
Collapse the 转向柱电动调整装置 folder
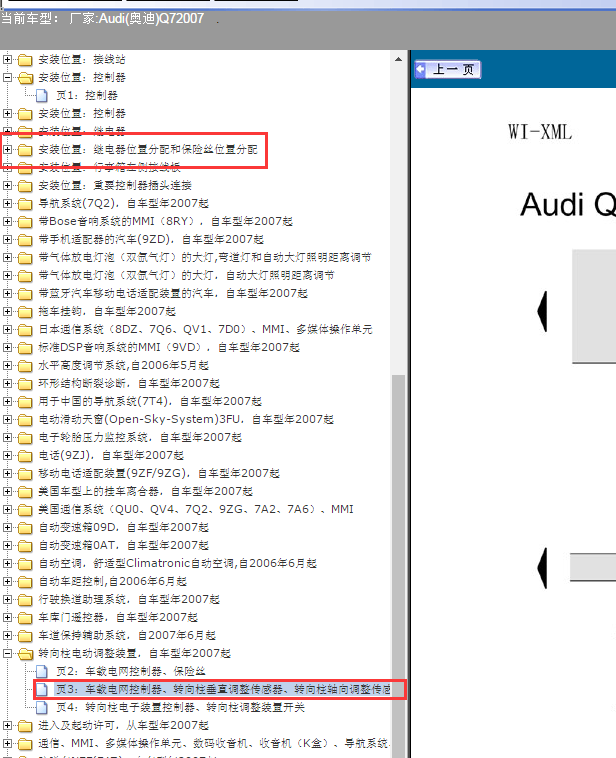[7, 654]
